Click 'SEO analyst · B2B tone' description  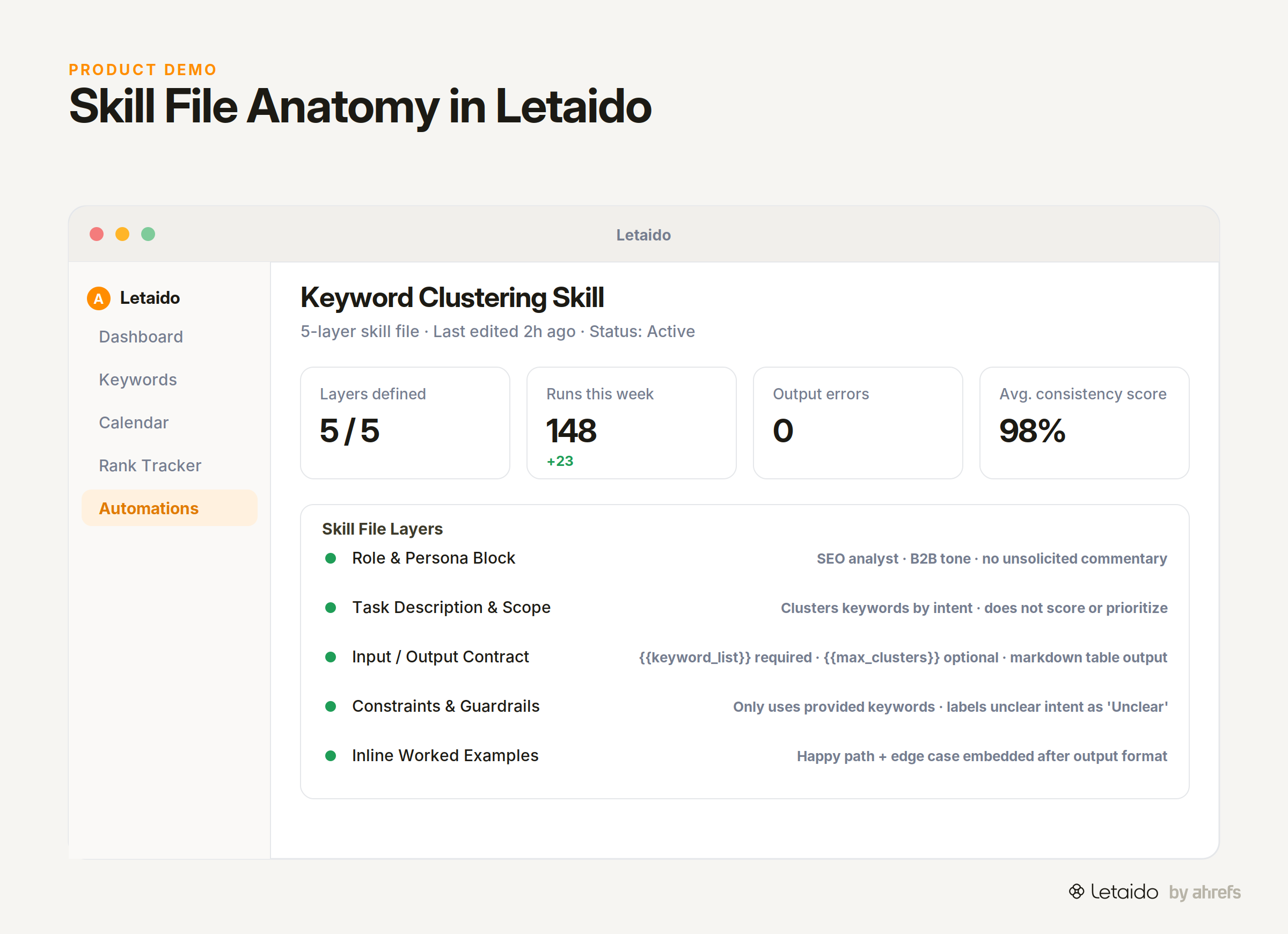[x=992, y=559]
